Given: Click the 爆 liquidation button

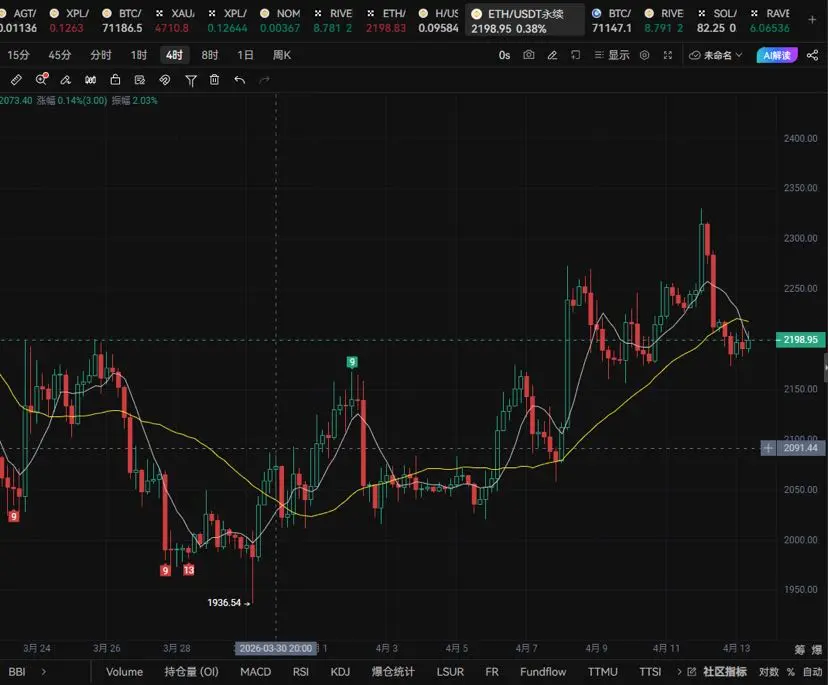Looking at the screenshot, I should click(x=817, y=649).
